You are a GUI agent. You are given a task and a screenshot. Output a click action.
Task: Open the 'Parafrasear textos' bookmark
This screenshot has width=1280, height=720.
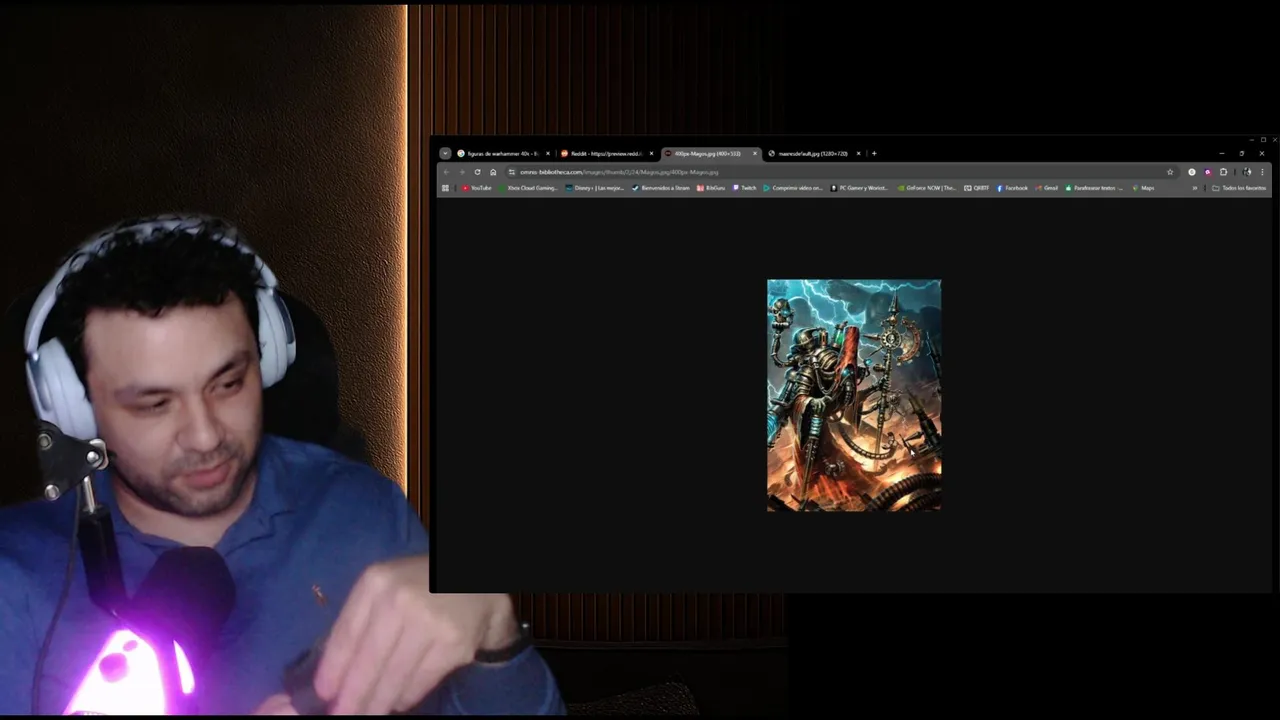pos(1094,188)
